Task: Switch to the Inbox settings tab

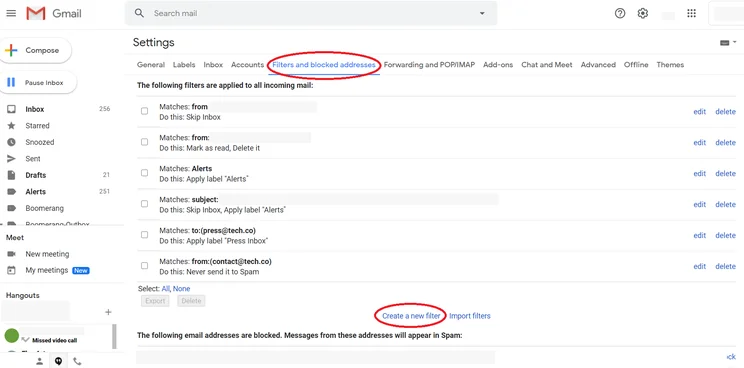Action: click(x=213, y=65)
